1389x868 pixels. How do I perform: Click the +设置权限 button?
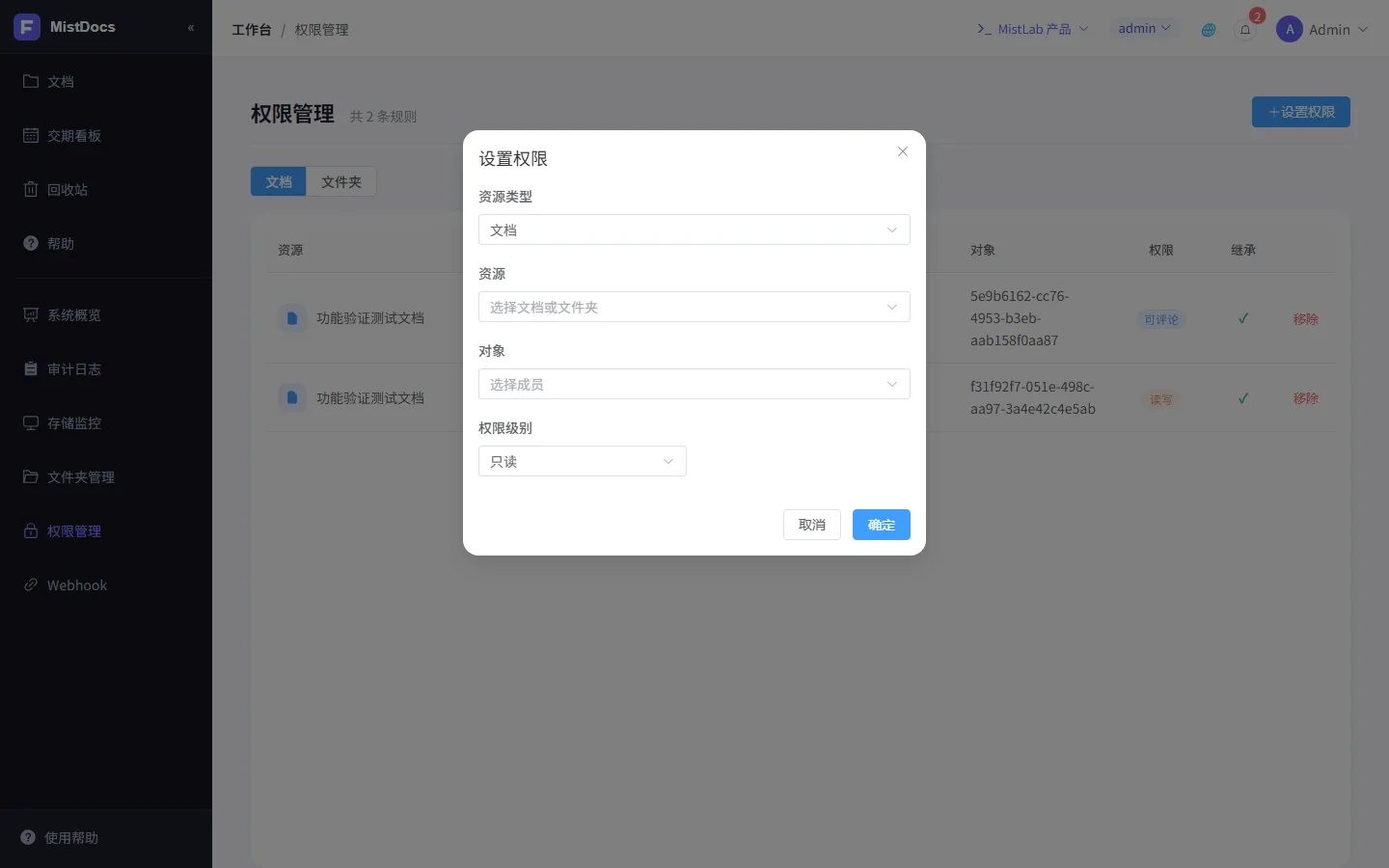point(1301,112)
